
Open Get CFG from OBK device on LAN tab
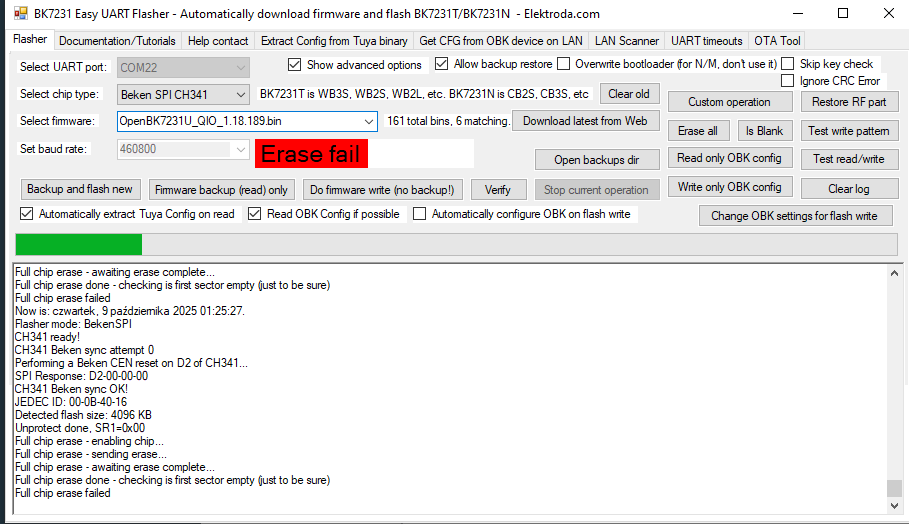pyautogui.click(x=501, y=41)
